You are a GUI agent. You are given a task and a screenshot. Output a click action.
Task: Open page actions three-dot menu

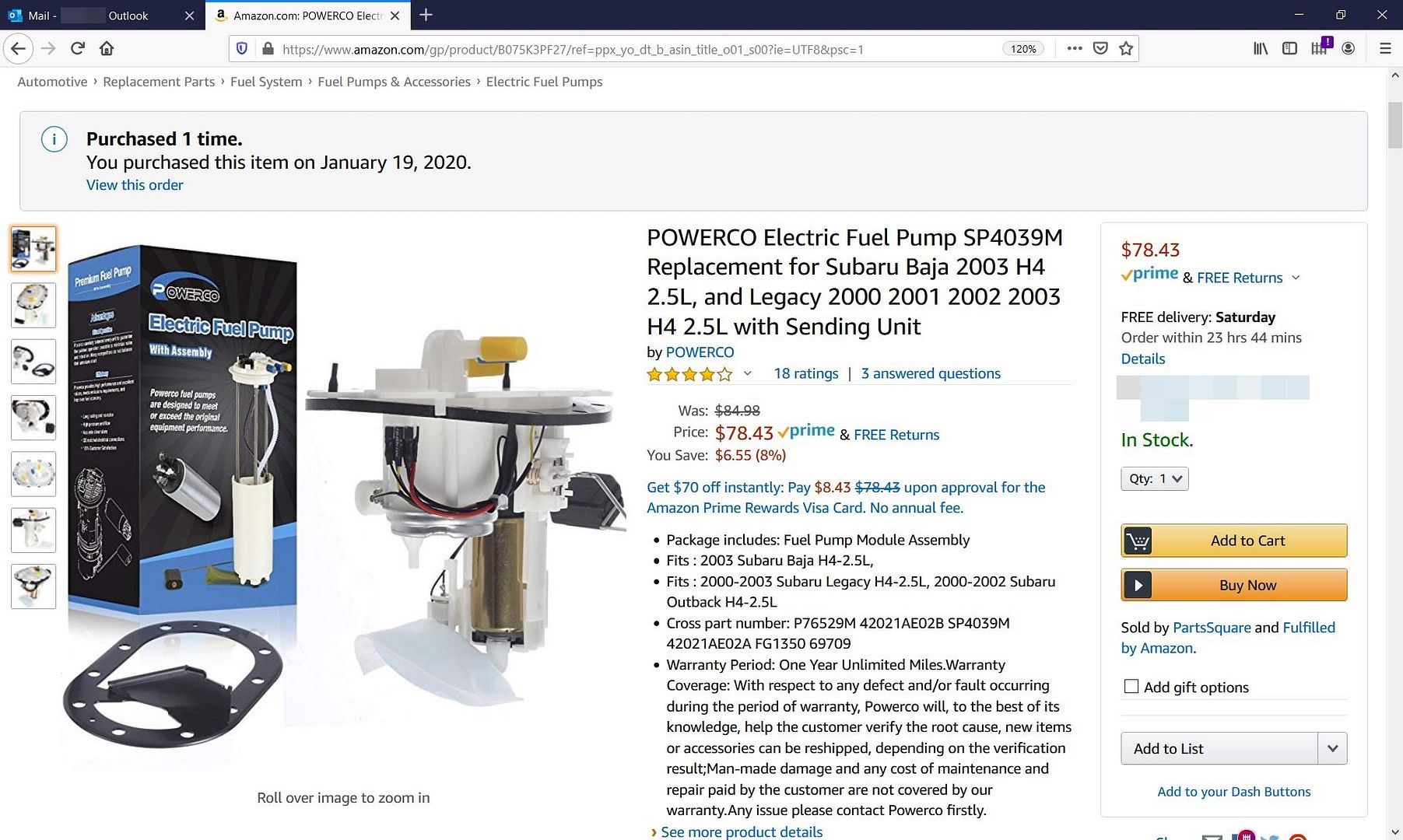(x=1075, y=48)
